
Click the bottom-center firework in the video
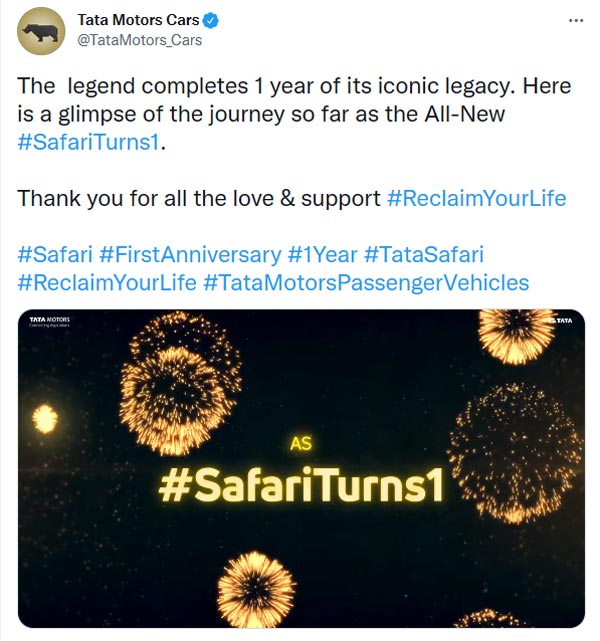click(x=257, y=588)
